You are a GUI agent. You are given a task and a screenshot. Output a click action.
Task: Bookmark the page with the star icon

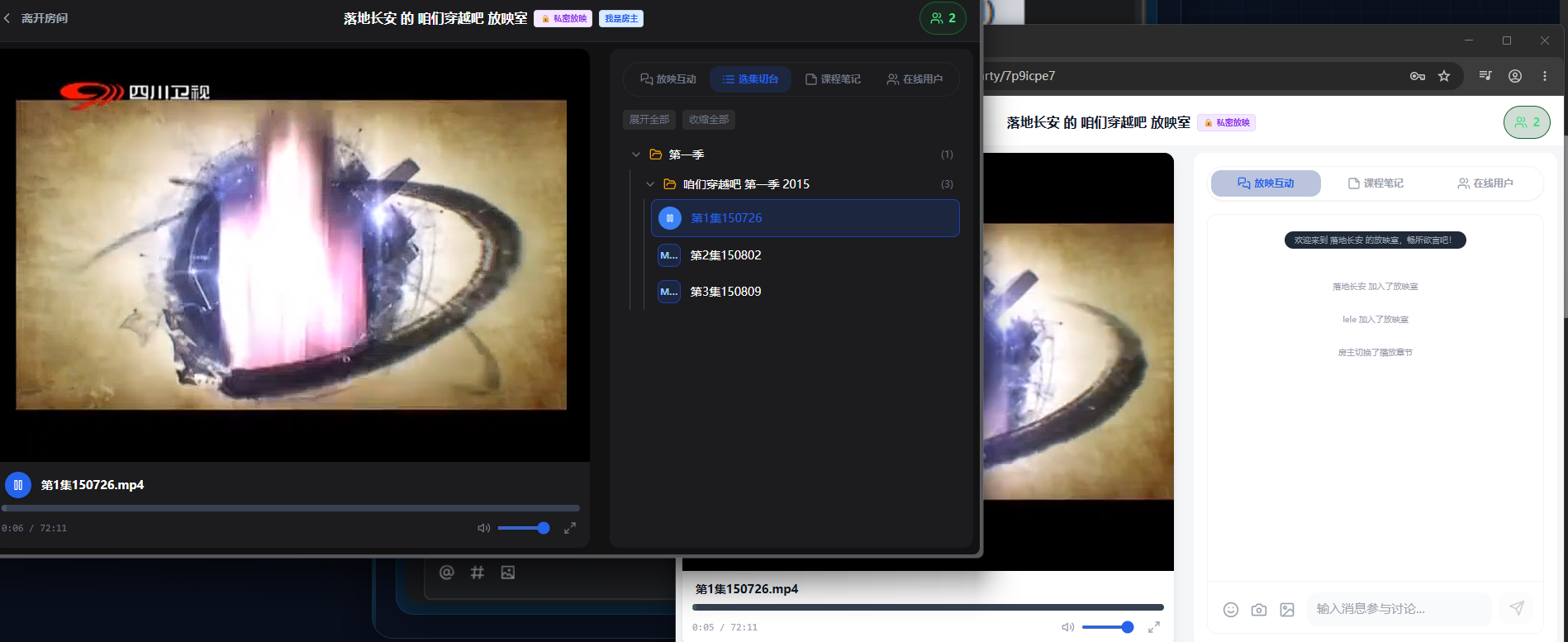pos(1444,76)
